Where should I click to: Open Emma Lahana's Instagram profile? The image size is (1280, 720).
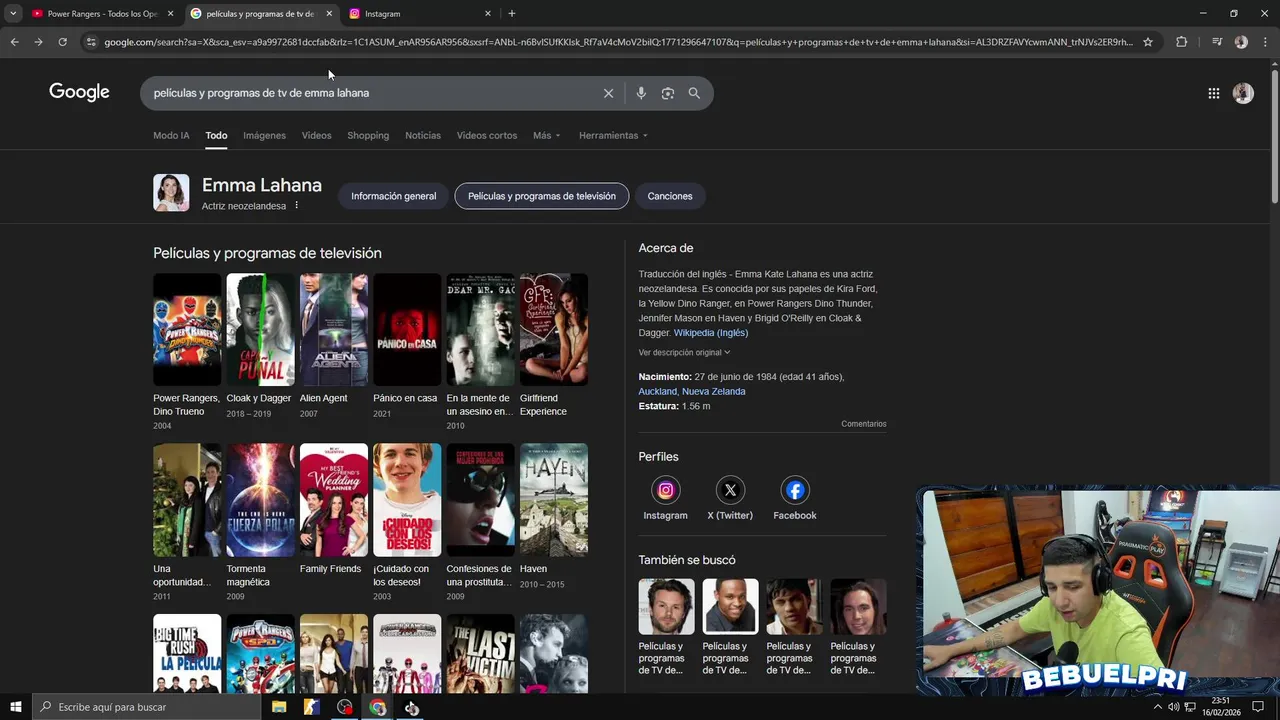(x=665, y=498)
